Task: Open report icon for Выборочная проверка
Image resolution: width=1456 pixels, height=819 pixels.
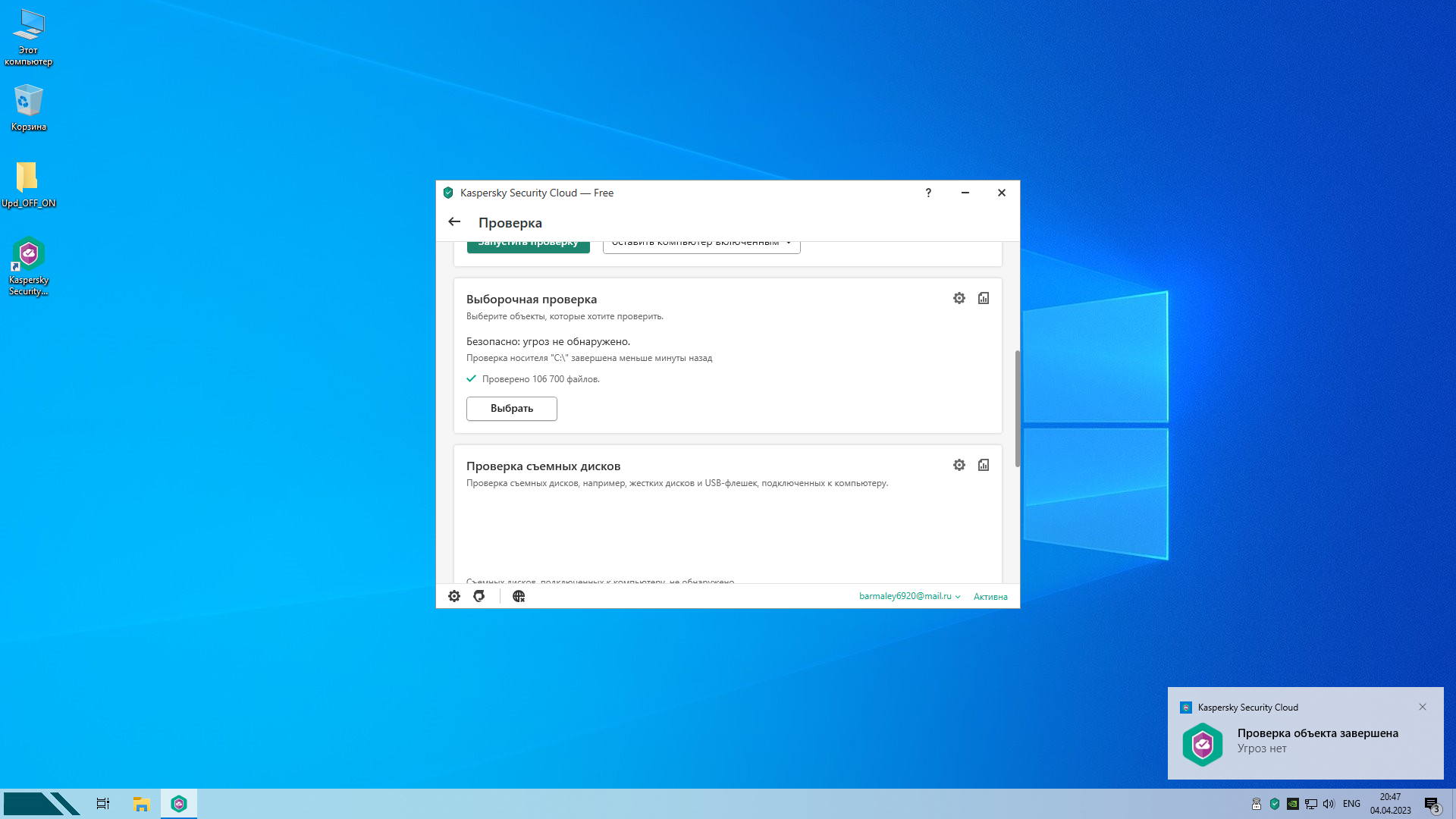Action: 984,299
